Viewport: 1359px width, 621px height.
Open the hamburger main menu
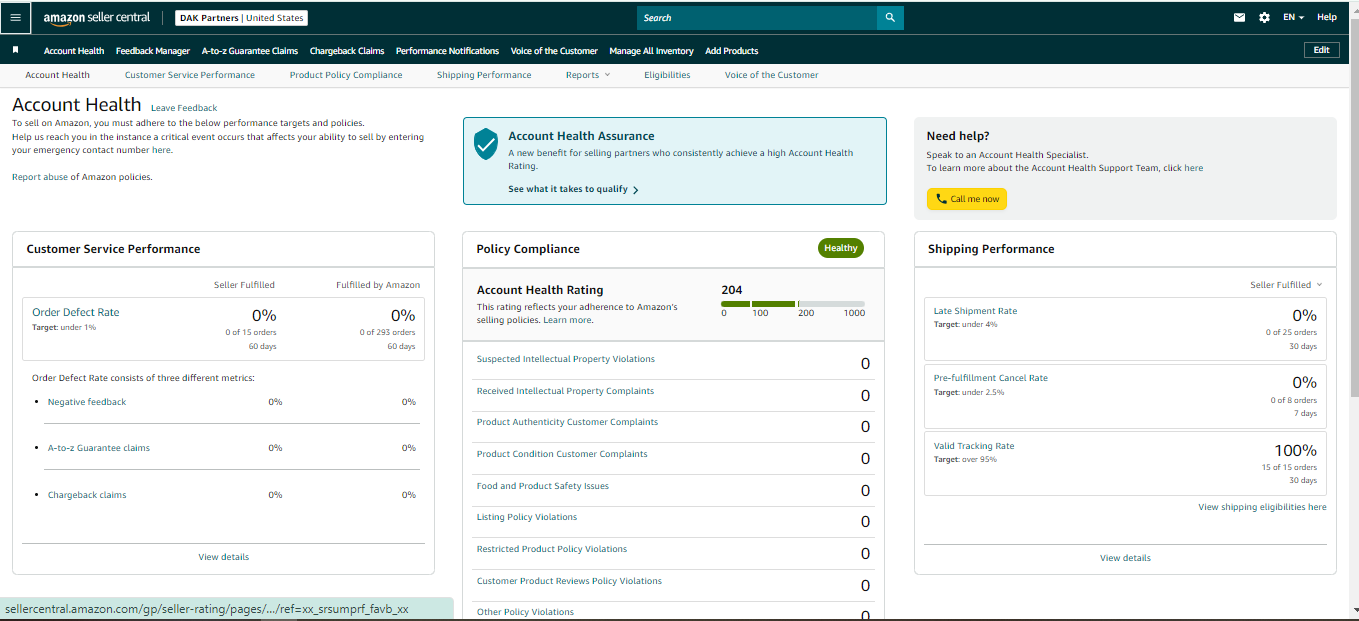coord(15,17)
